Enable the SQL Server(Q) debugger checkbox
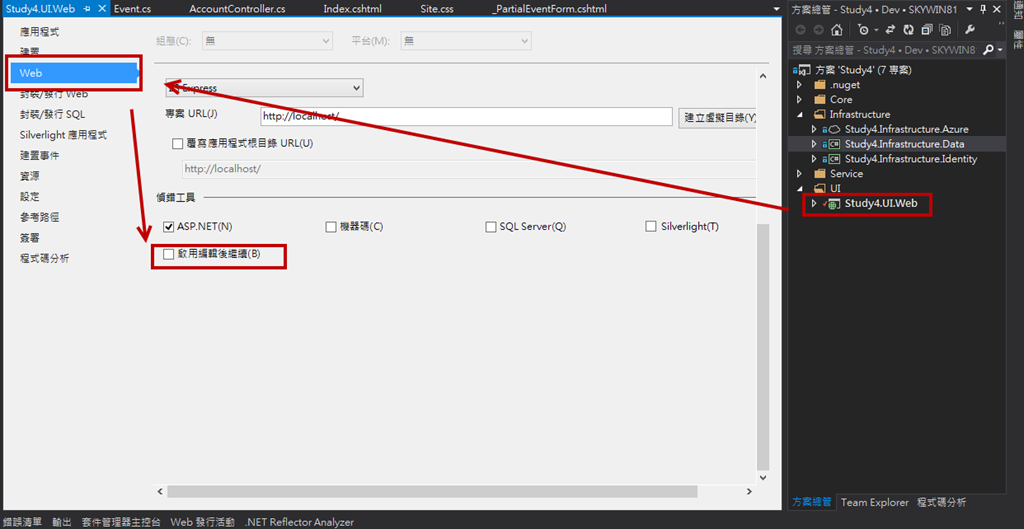Image resolution: width=1024 pixels, height=529 pixels. point(491,227)
